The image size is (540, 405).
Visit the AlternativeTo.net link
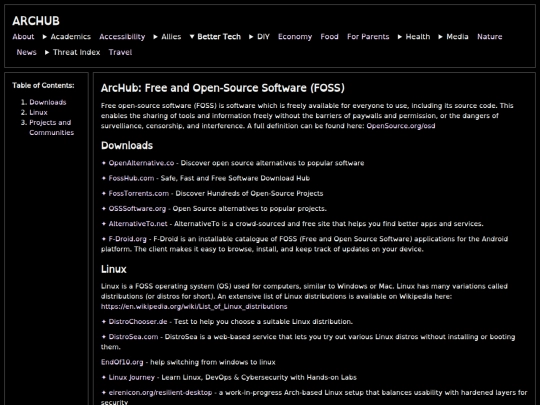138,224
